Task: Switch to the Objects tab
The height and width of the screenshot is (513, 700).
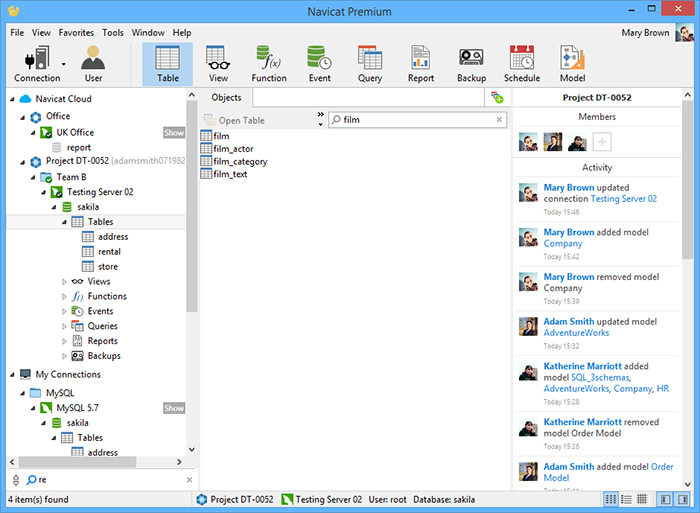Action: [x=226, y=97]
